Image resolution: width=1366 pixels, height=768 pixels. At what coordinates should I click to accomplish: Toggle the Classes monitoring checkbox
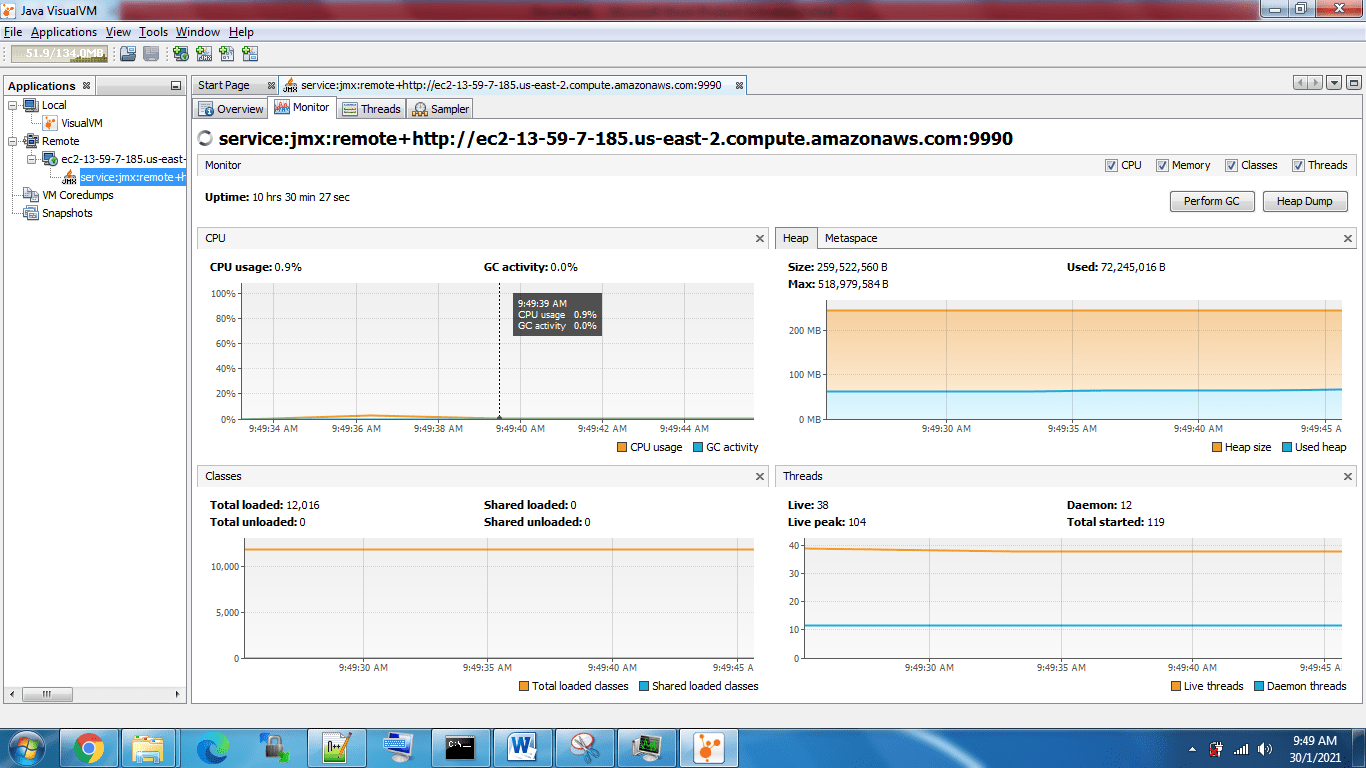(x=1231, y=165)
